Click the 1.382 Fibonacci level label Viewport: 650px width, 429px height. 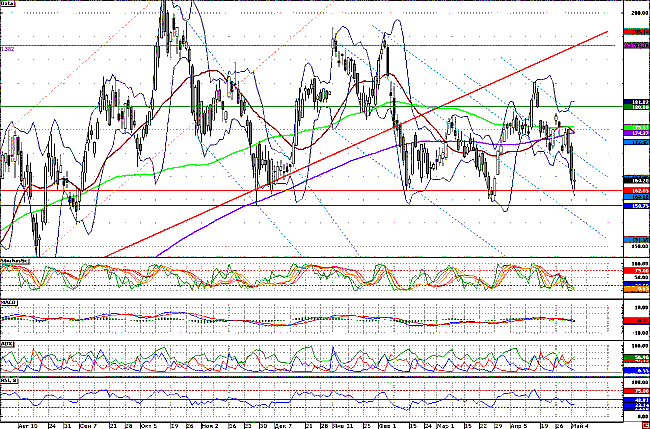pos(8,48)
